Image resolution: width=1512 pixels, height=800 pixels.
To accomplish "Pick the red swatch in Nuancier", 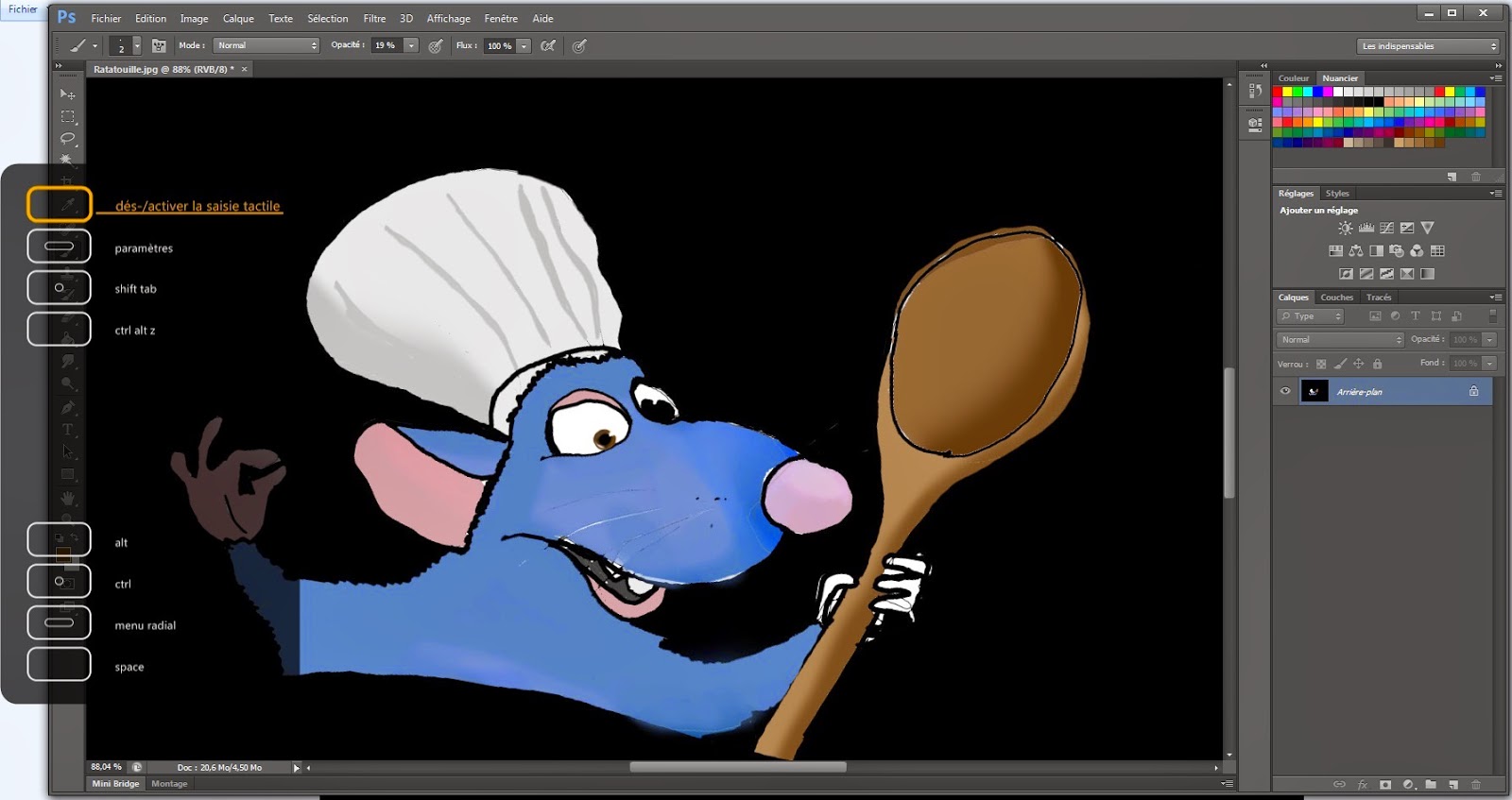I will 1277,92.
